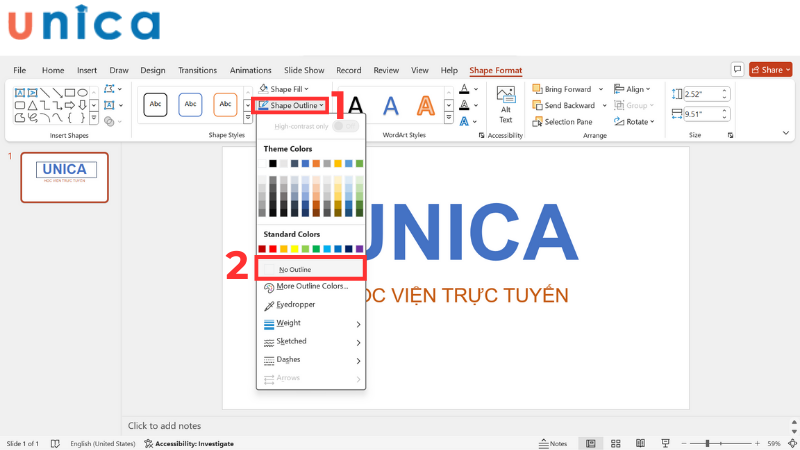The width and height of the screenshot is (800, 450).
Task: Apply the black A WordArt style
Action: pos(356,106)
